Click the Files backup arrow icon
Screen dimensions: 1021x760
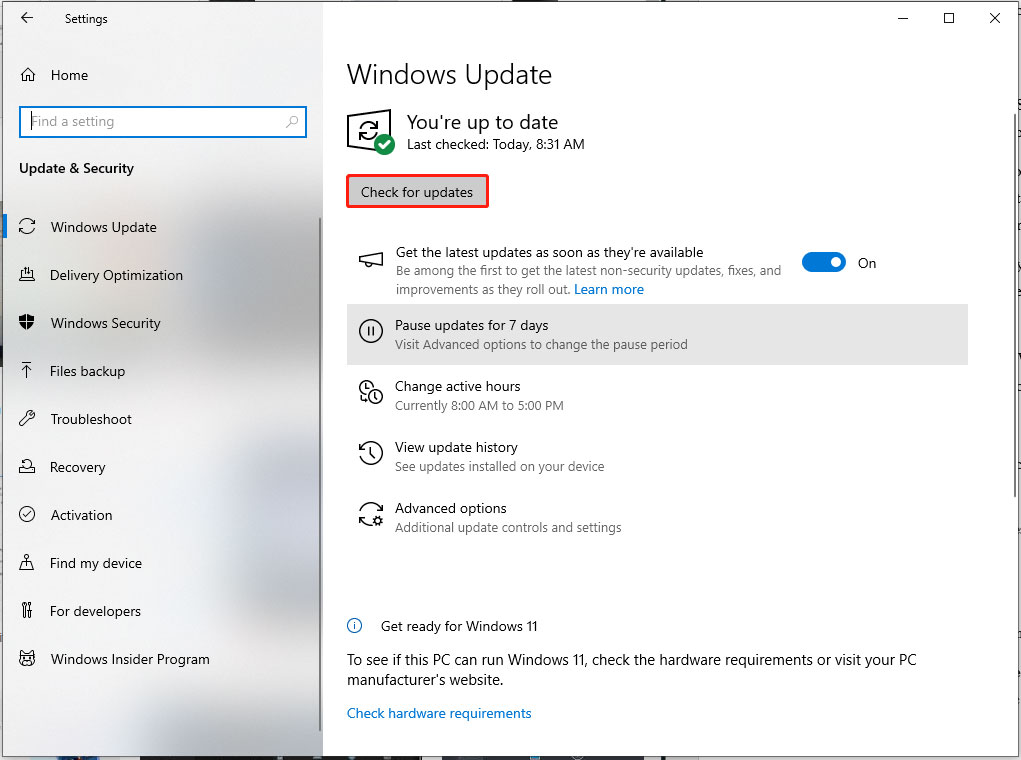click(x=27, y=371)
